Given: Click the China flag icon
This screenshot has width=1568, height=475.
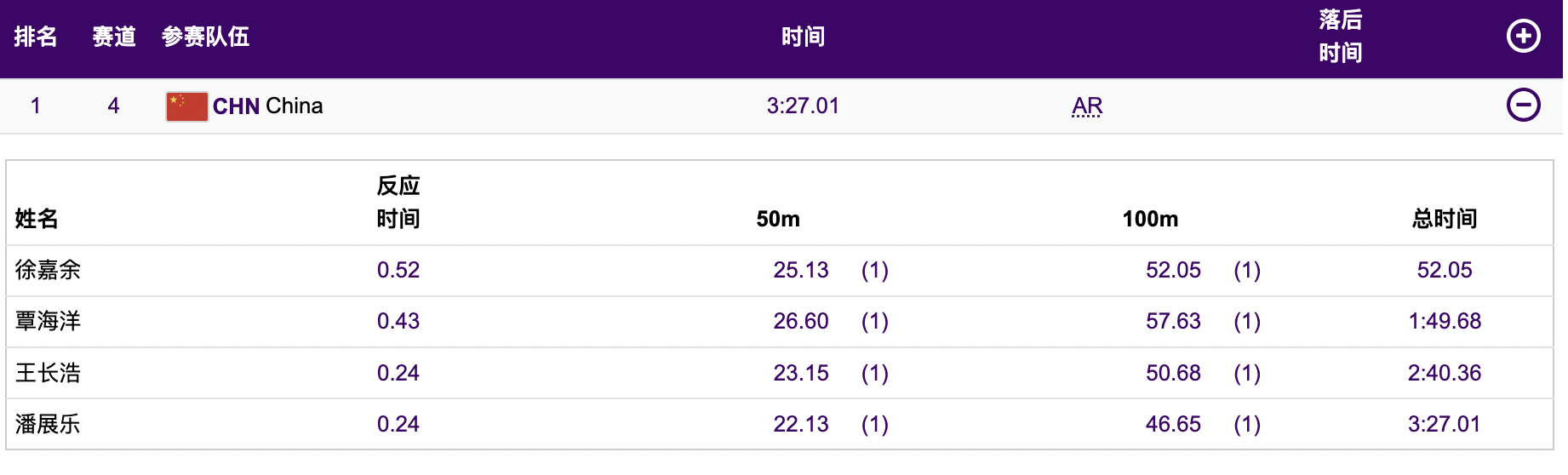Looking at the screenshot, I should (x=186, y=106).
